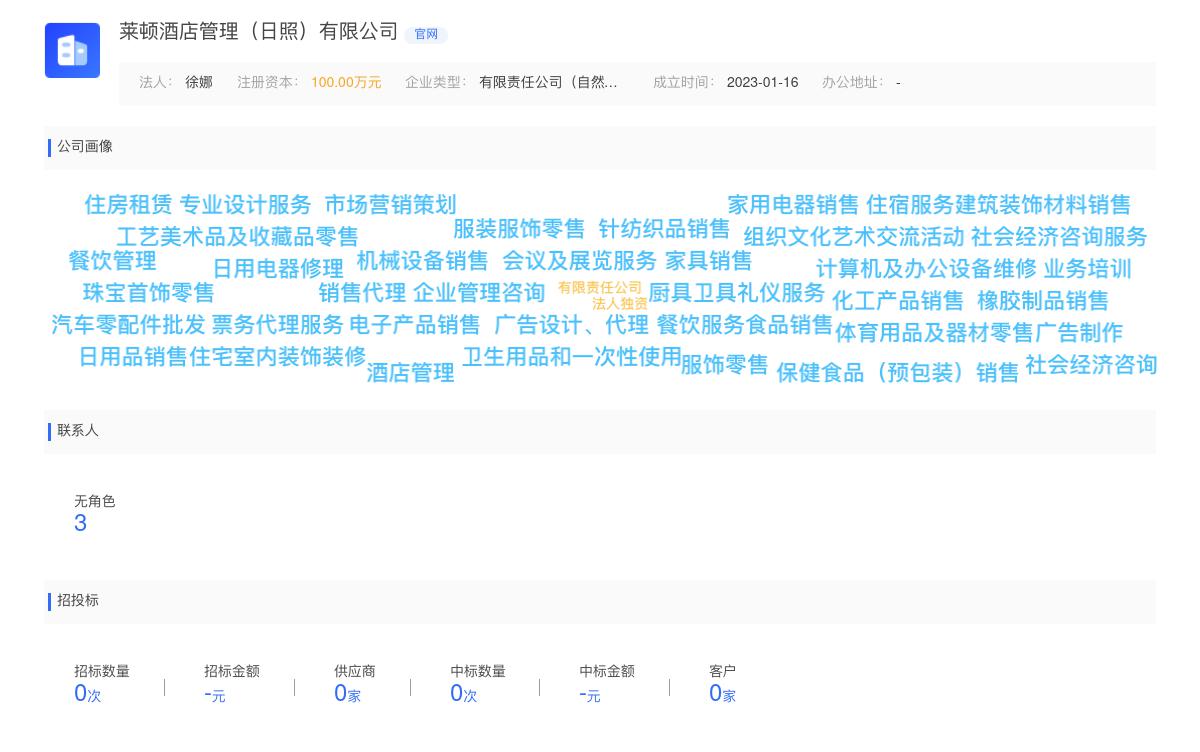Click the 礼仪服务 tag

coord(780,293)
